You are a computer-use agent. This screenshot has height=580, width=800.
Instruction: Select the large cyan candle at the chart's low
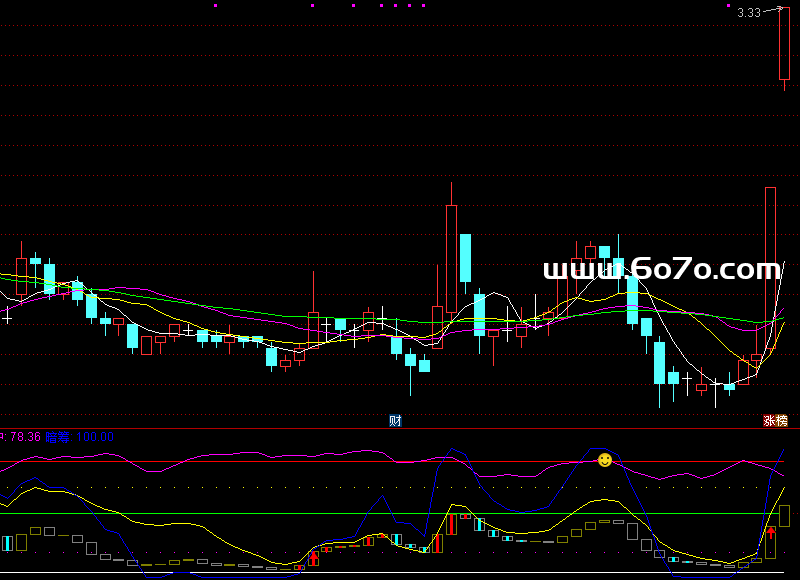pyautogui.click(x=659, y=362)
